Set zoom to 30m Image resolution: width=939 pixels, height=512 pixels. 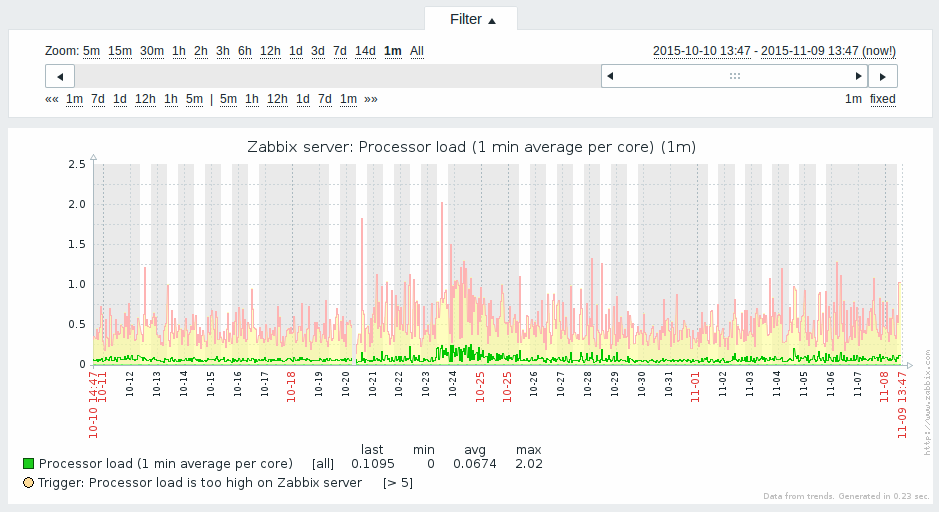[152, 51]
